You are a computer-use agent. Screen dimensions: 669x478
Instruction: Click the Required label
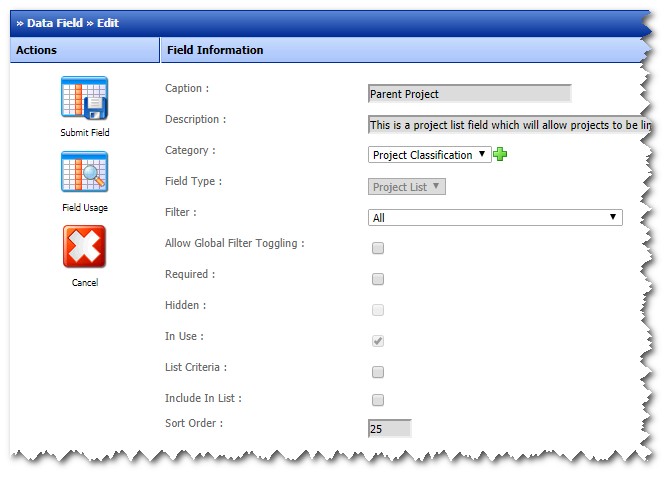(x=190, y=274)
